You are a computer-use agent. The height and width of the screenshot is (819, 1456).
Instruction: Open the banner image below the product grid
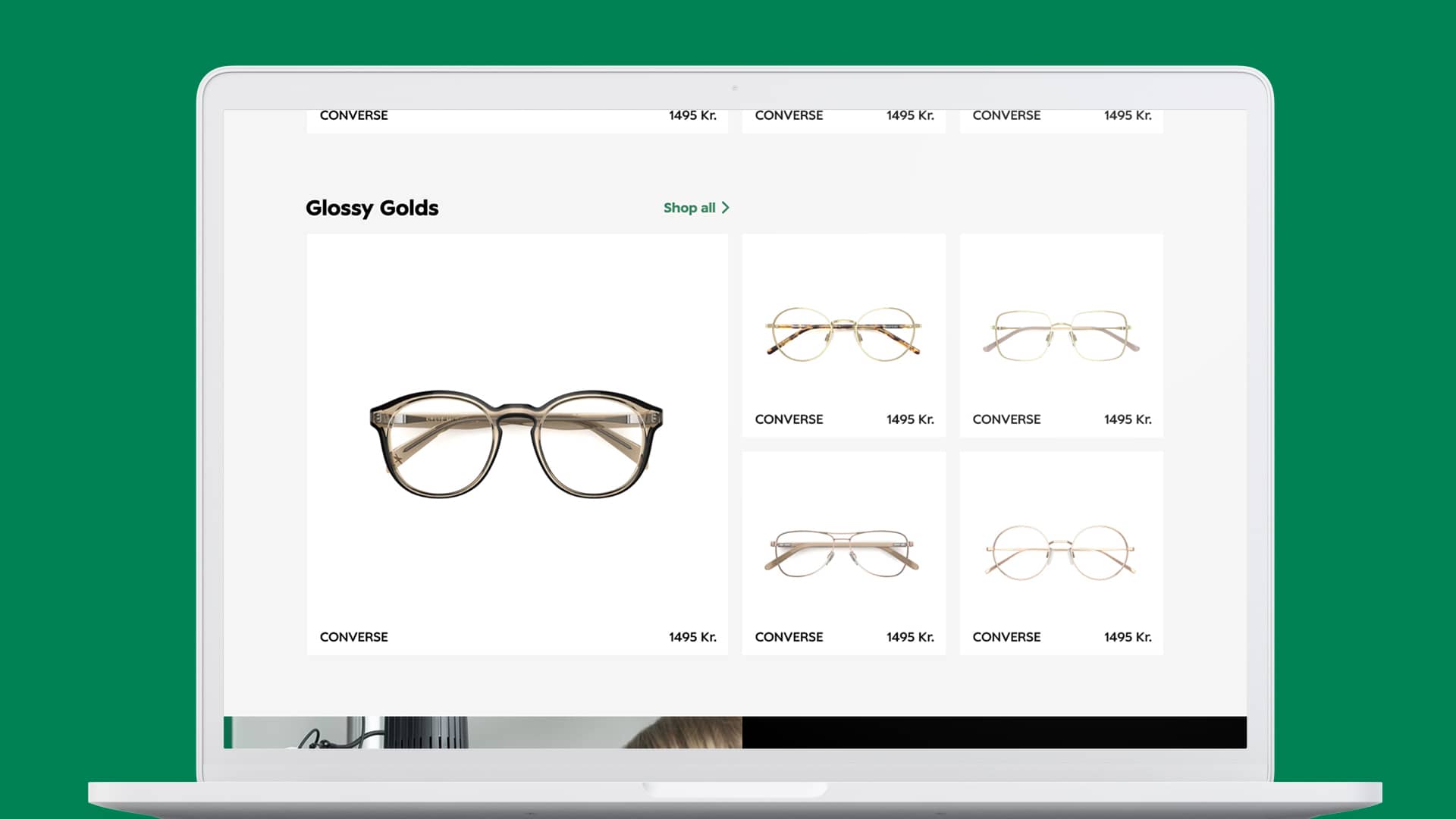pos(483,733)
